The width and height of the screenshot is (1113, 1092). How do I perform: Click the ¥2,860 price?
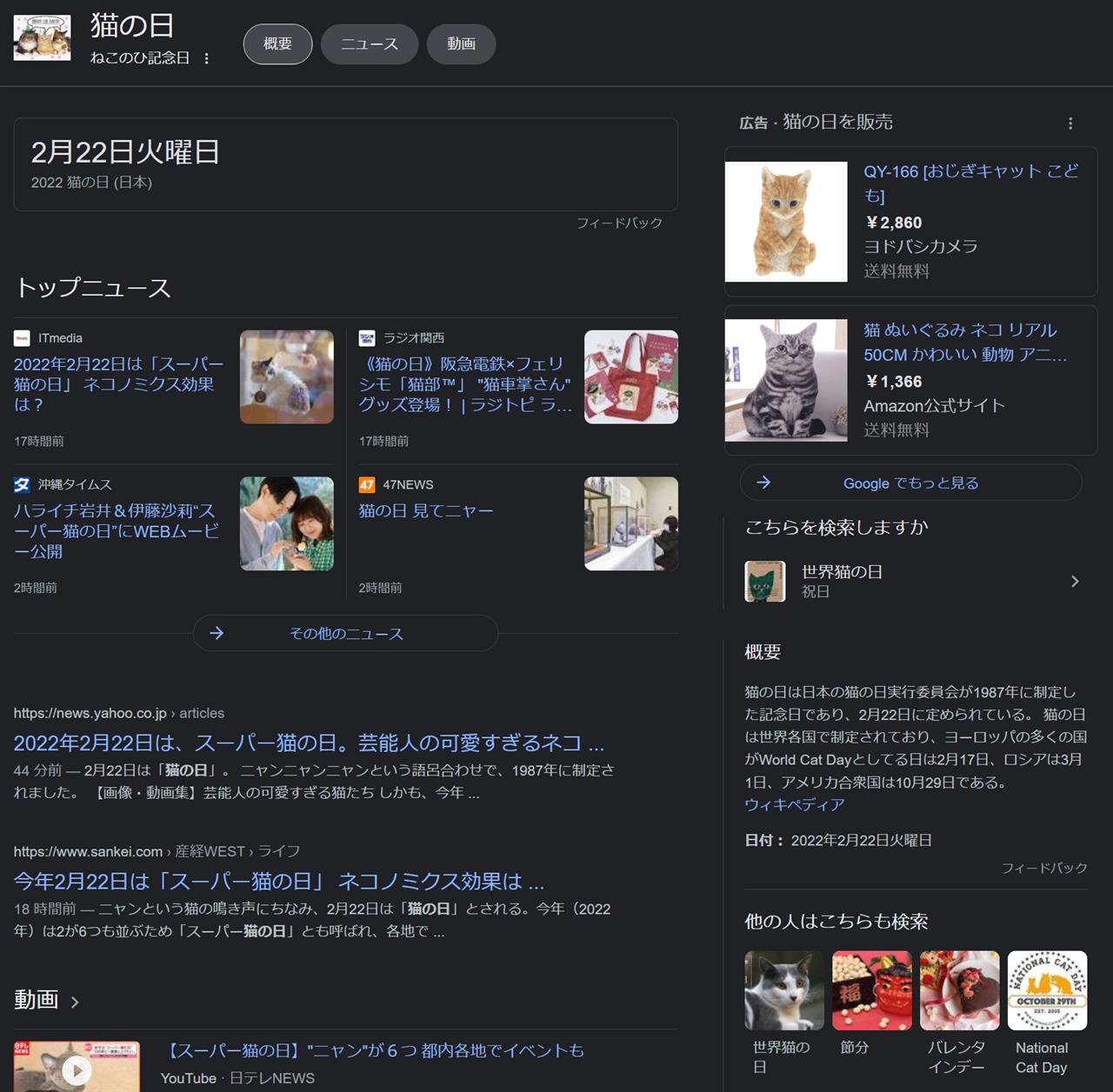(x=893, y=223)
